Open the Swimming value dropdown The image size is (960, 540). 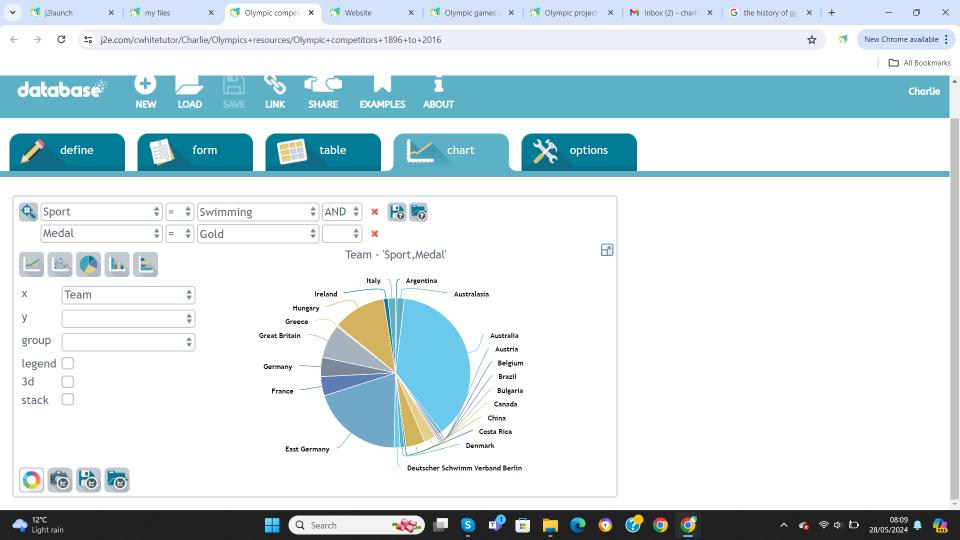click(258, 212)
